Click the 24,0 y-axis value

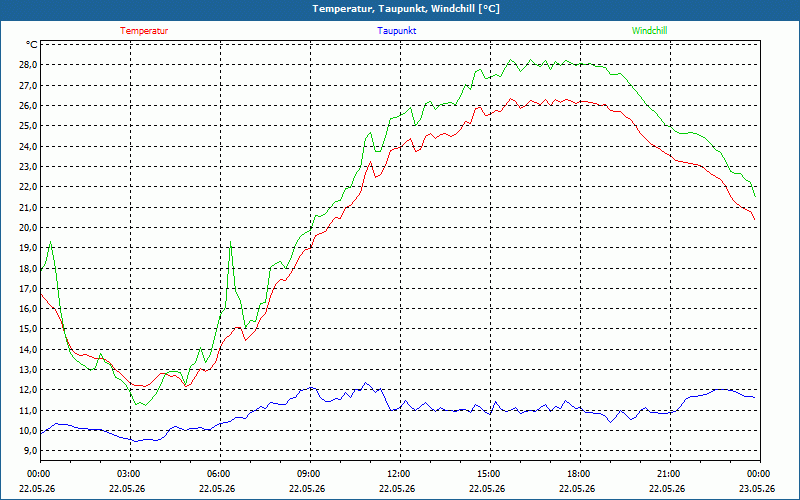29,146
